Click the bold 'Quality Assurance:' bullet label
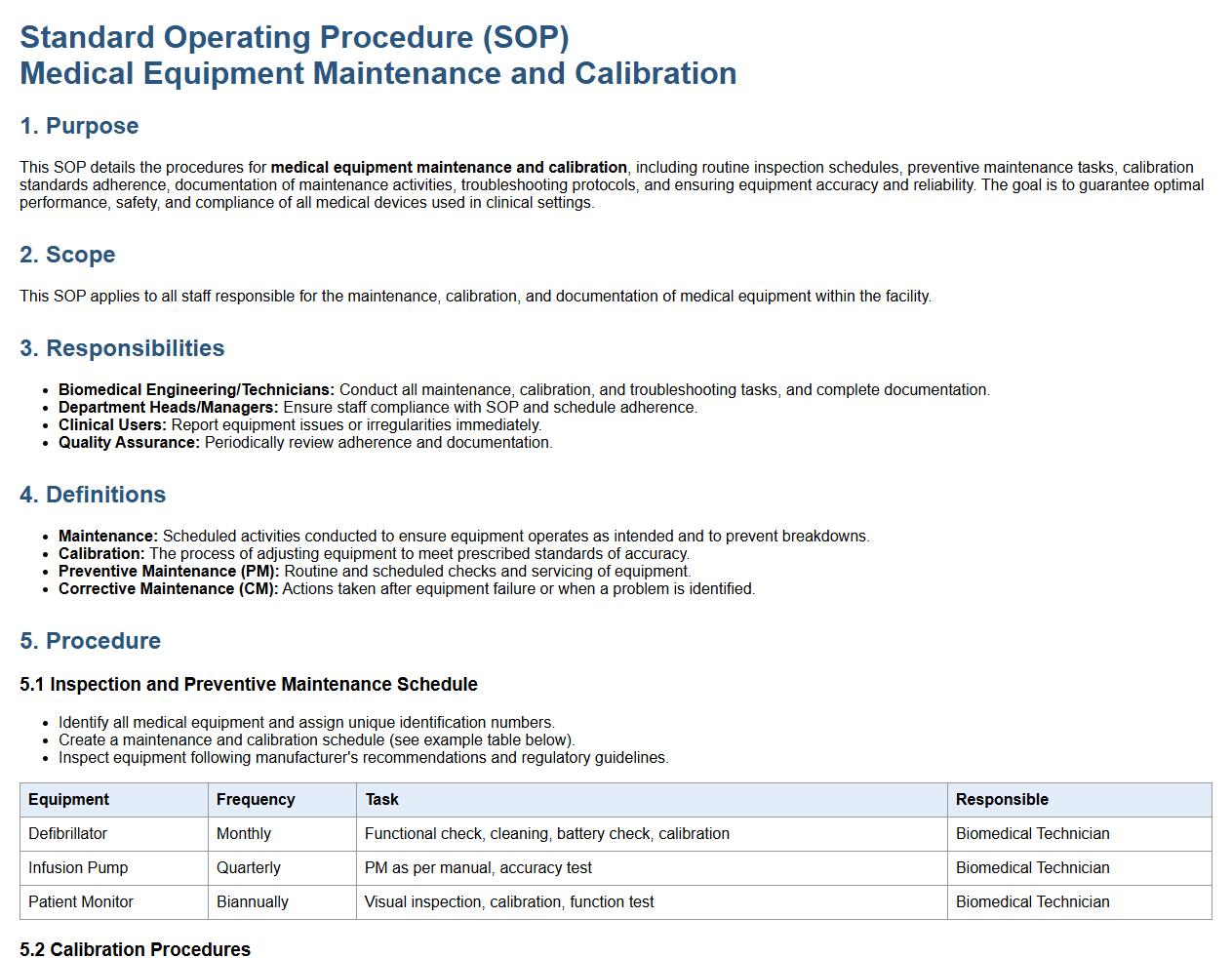 (x=129, y=442)
